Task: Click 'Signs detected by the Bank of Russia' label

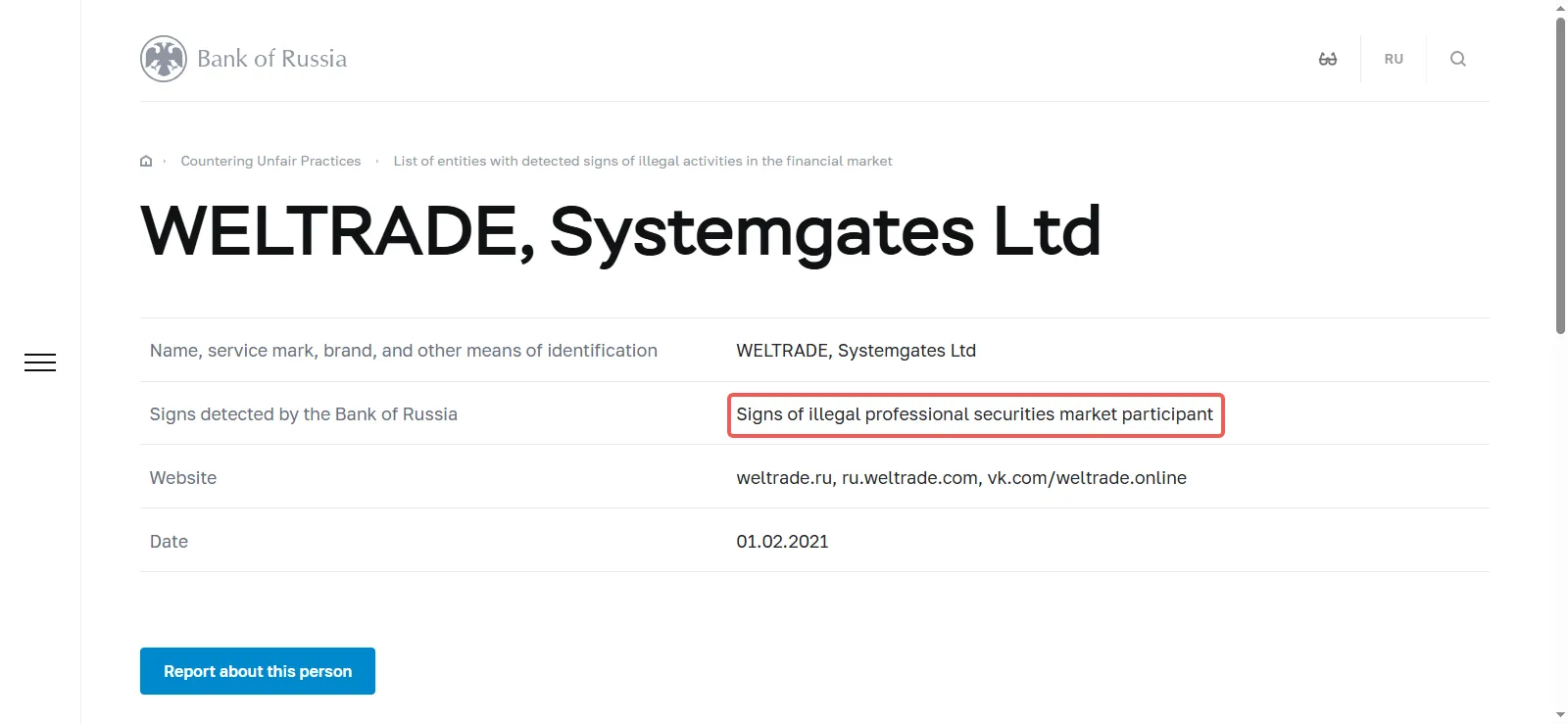Action: click(x=304, y=414)
